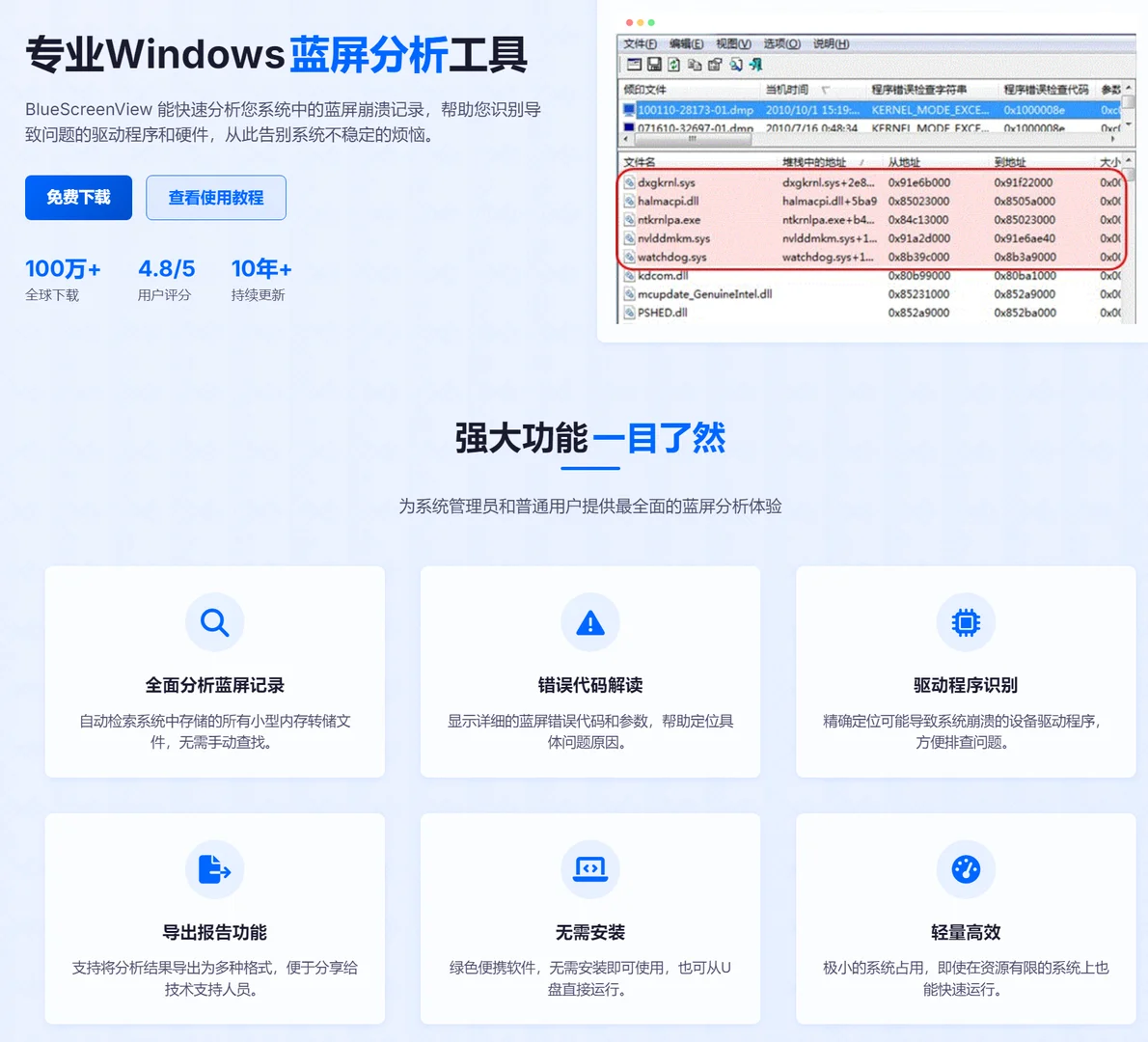Click the chip icon on 驱动程序识别 card
Viewport: 1148px width, 1042px height.
click(x=966, y=622)
